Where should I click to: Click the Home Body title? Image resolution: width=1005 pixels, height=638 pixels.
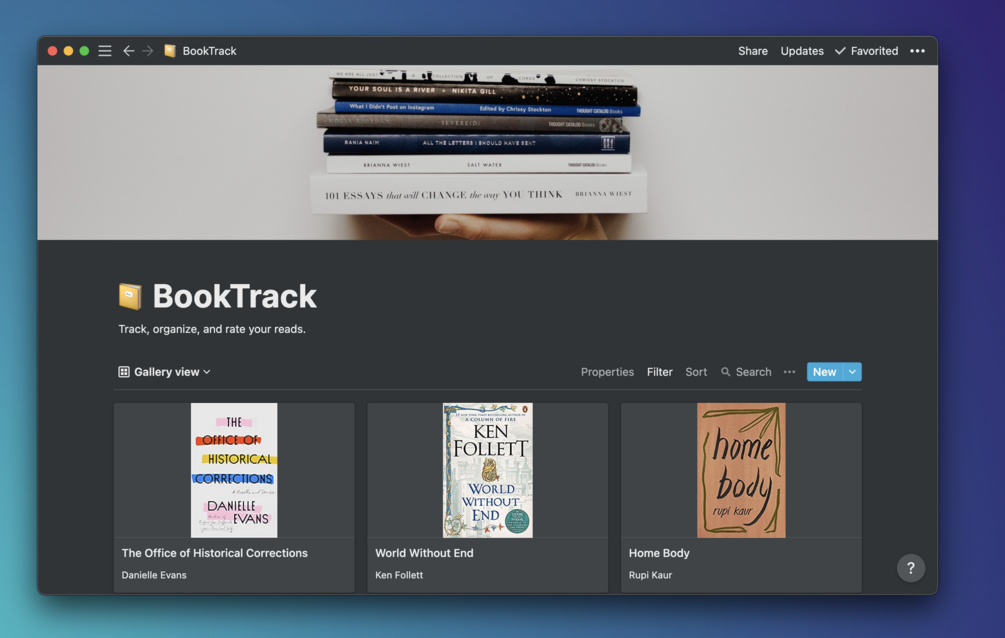(659, 553)
